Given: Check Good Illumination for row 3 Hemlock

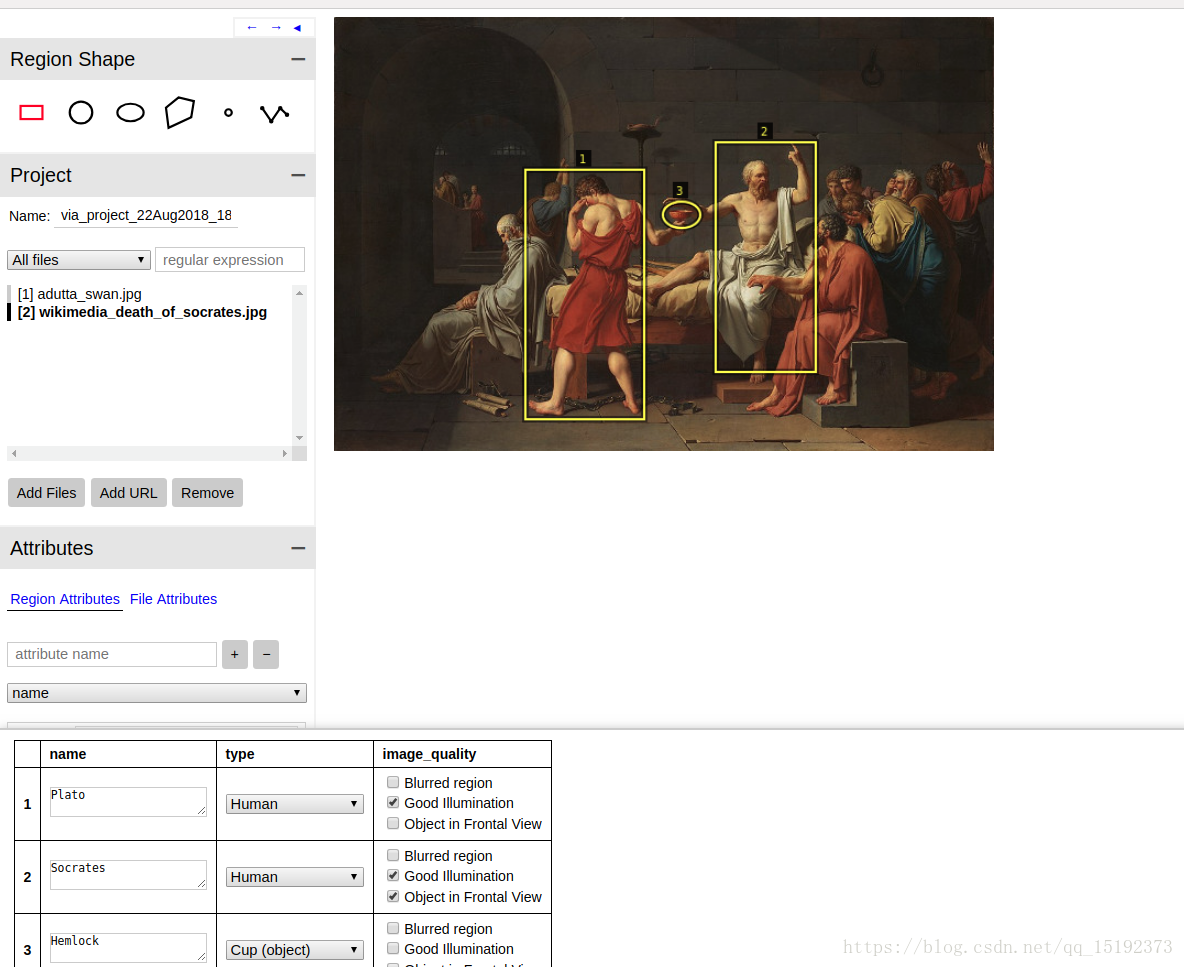Looking at the screenshot, I should (x=393, y=949).
